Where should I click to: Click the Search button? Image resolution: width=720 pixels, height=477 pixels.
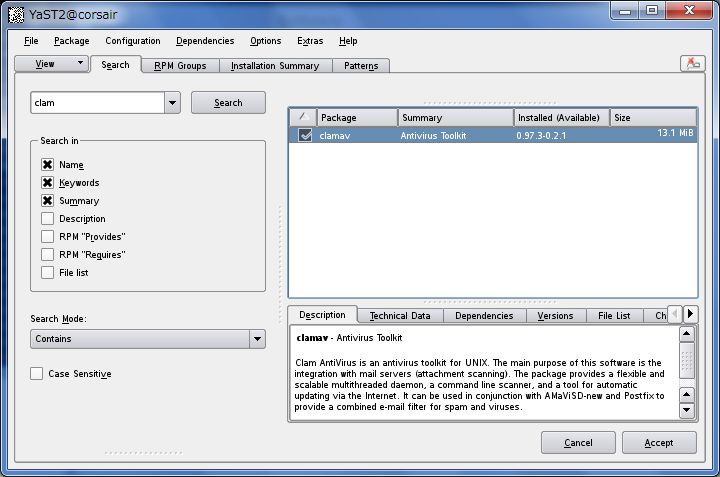[228, 103]
